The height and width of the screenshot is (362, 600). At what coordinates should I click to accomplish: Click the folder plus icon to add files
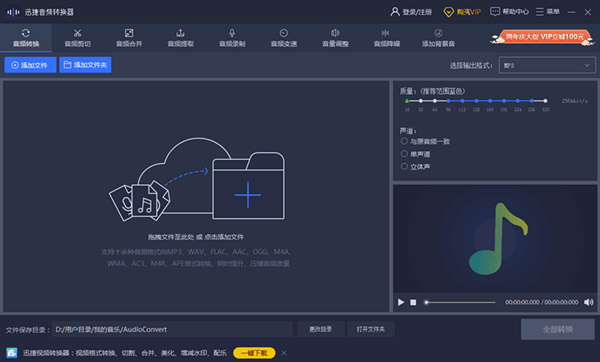[248, 186]
